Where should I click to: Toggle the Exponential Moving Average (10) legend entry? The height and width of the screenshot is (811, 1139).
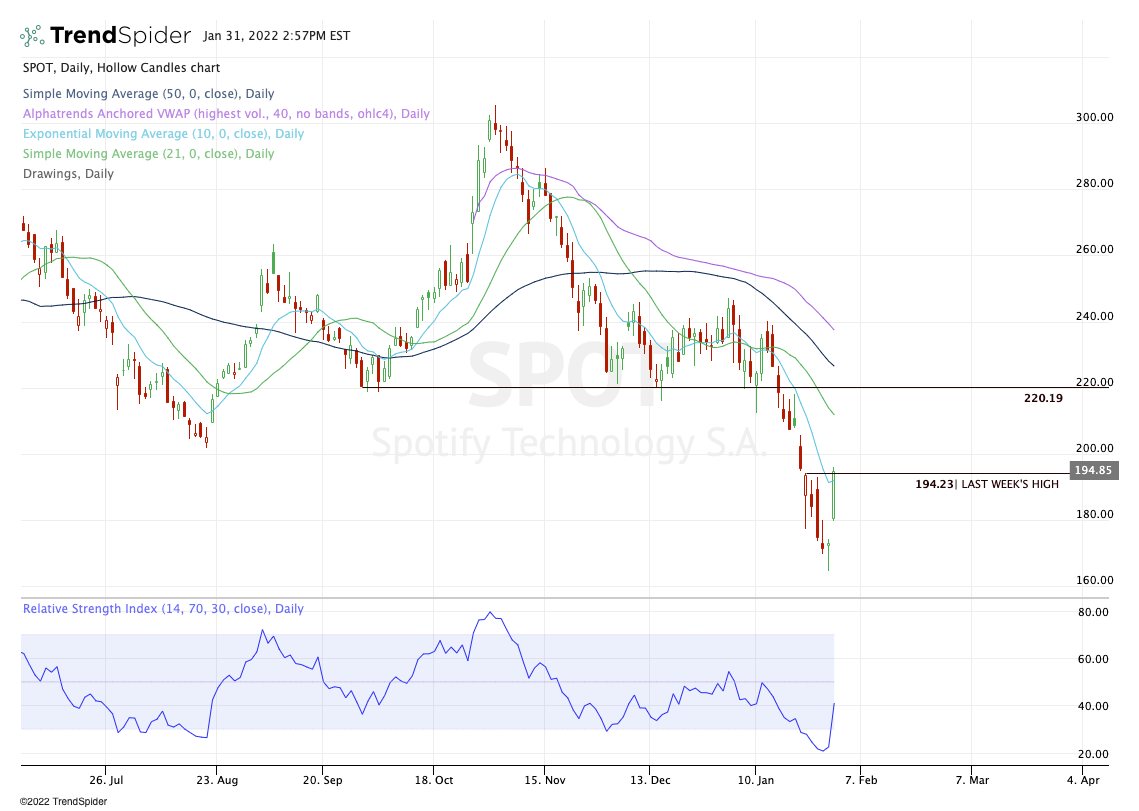163,134
